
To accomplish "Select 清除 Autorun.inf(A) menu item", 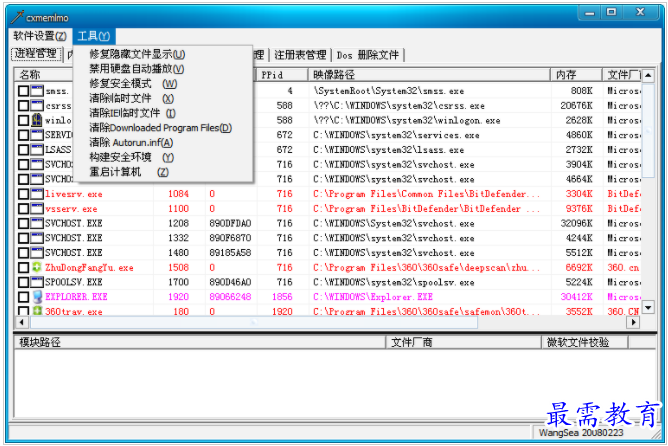I will click(131, 142).
